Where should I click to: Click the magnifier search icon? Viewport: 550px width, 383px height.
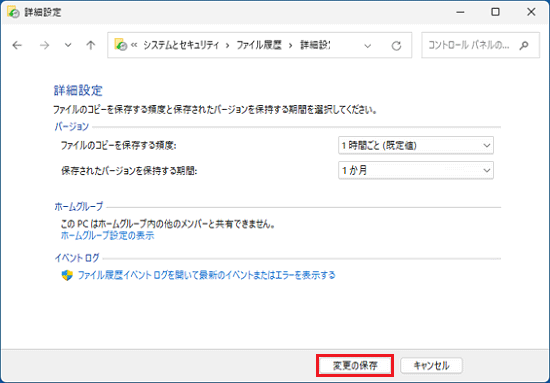524,45
